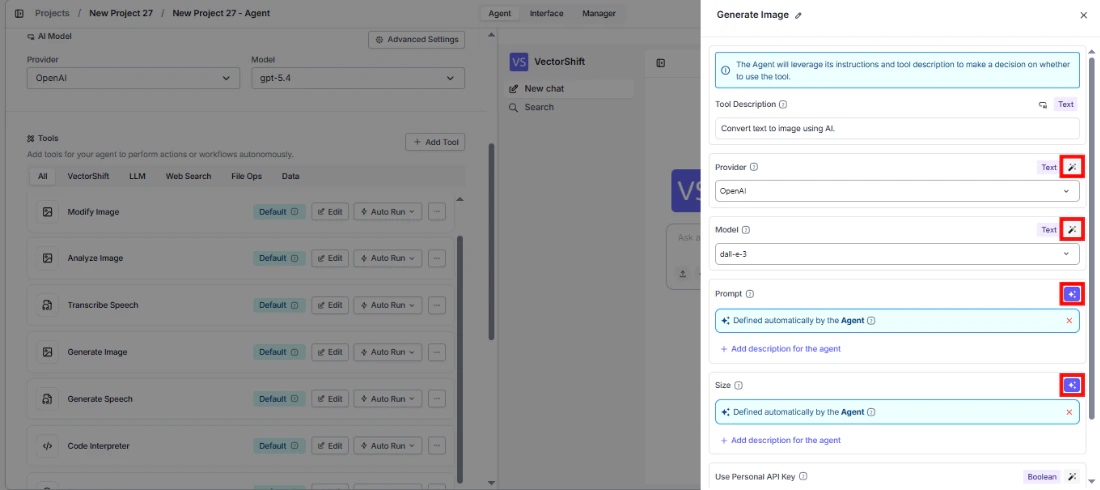Click the VS VectorShift logo icon
The height and width of the screenshot is (490, 1100).
tap(519, 62)
